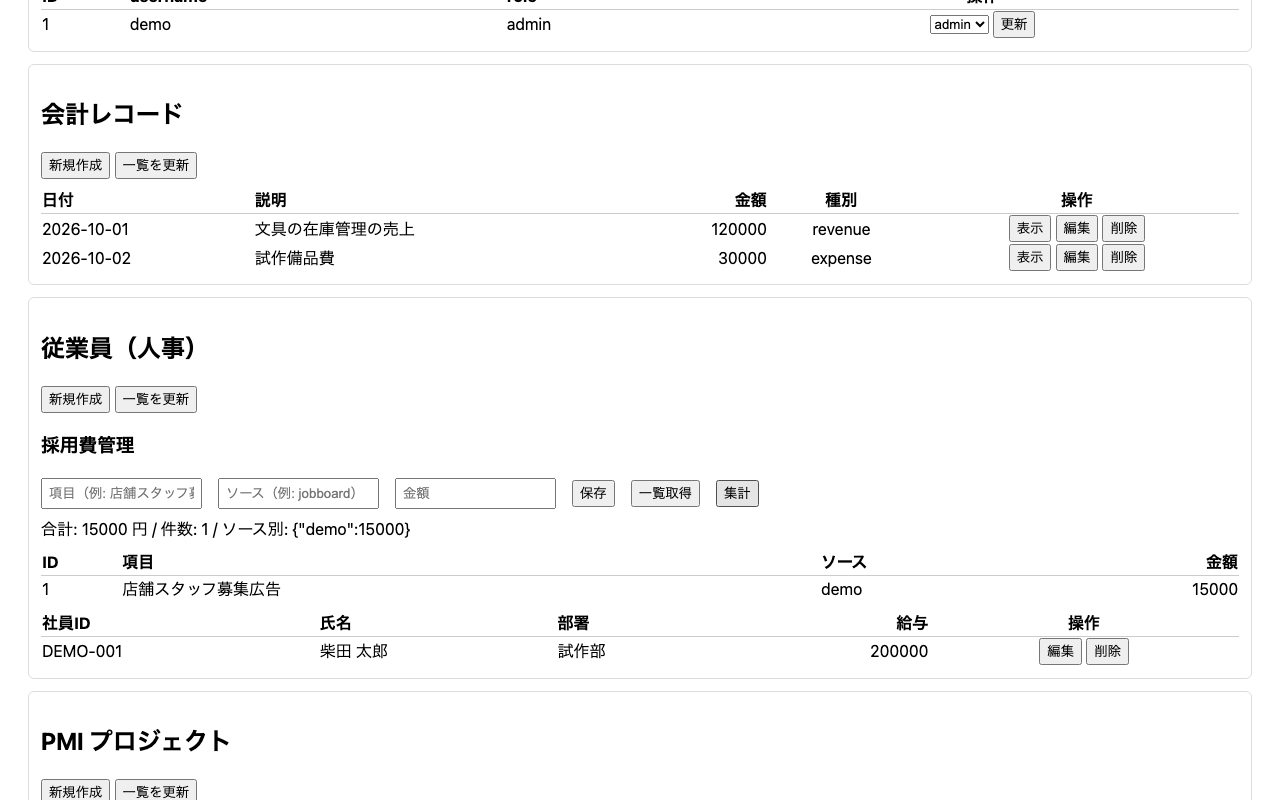Select the 文具の在庫管理の売上 description text
Viewport: 1280px width, 800px height.
335,229
